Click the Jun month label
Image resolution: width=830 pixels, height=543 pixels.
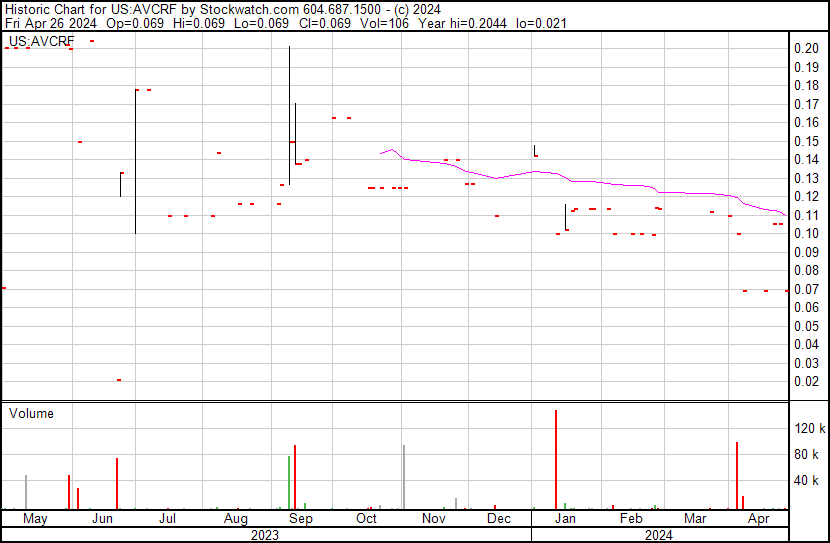click(102, 519)
